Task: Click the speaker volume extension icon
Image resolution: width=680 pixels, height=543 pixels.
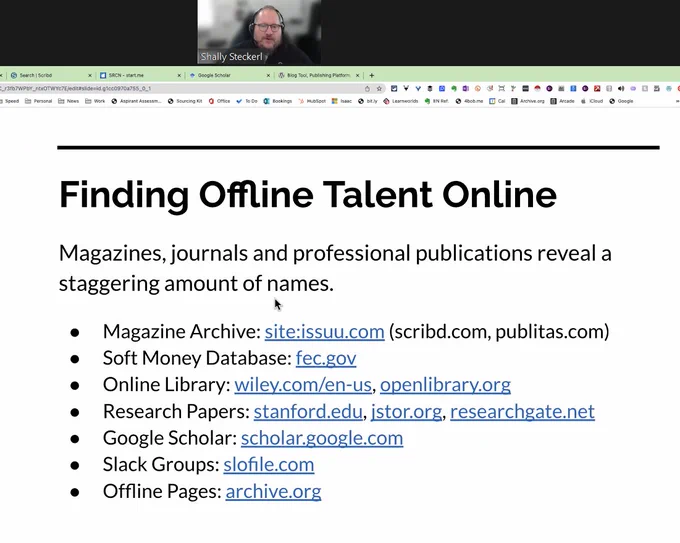Action: click(x=621, y=88)
